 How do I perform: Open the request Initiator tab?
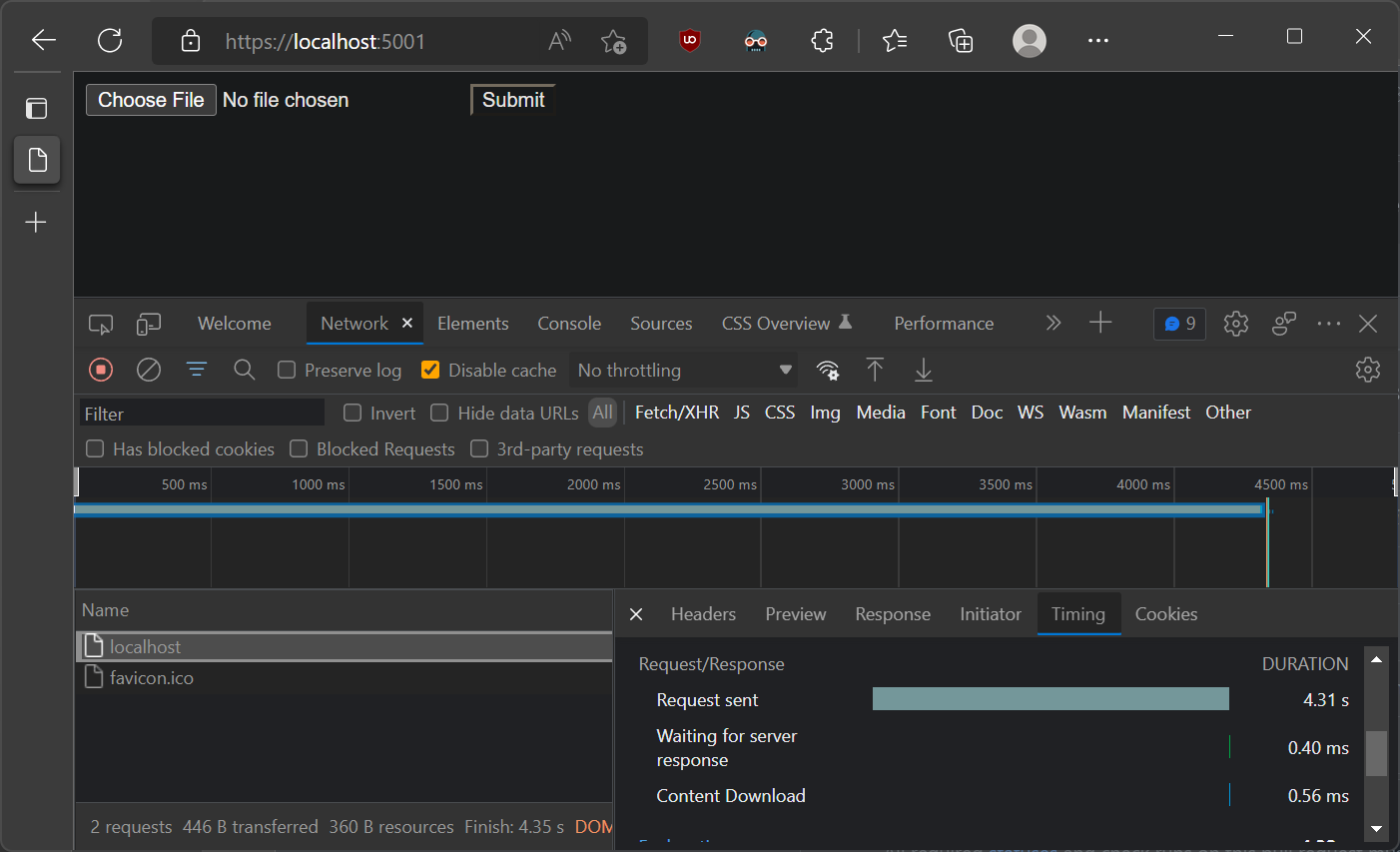point(991,614)
